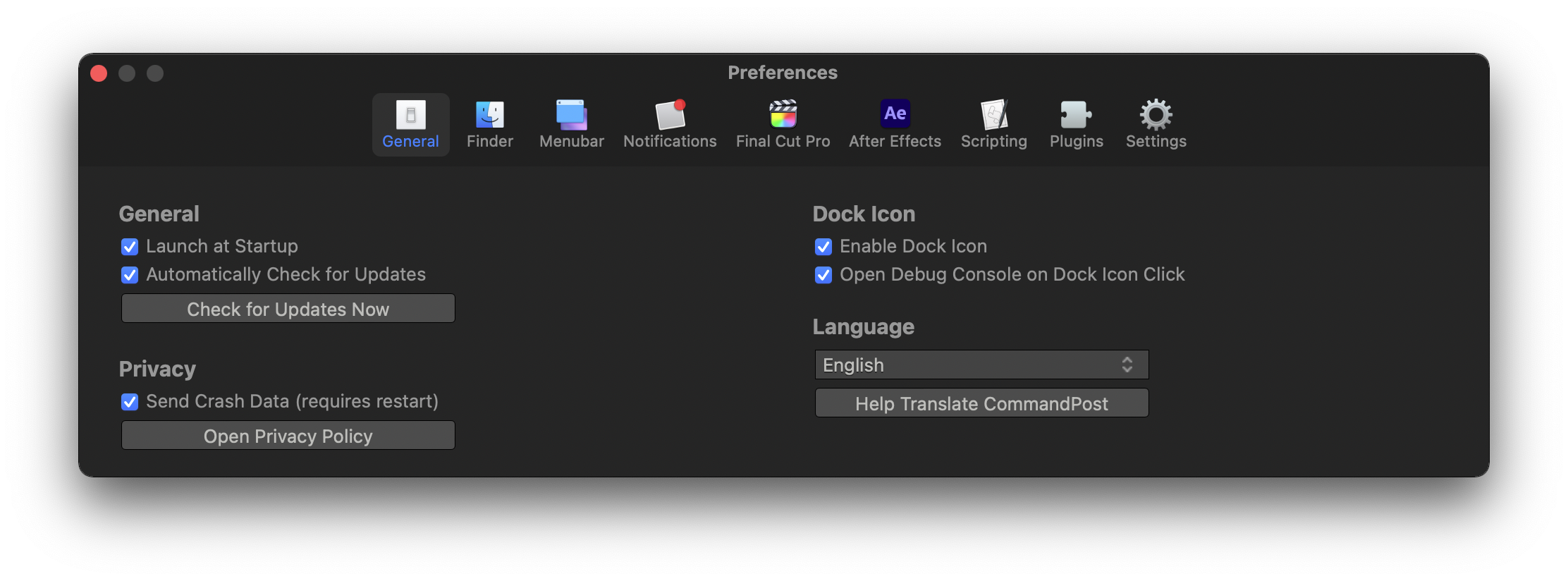Click the language dropdown stepper arrows
This screenshot has height=581, width=1568.
(1127, 365)
